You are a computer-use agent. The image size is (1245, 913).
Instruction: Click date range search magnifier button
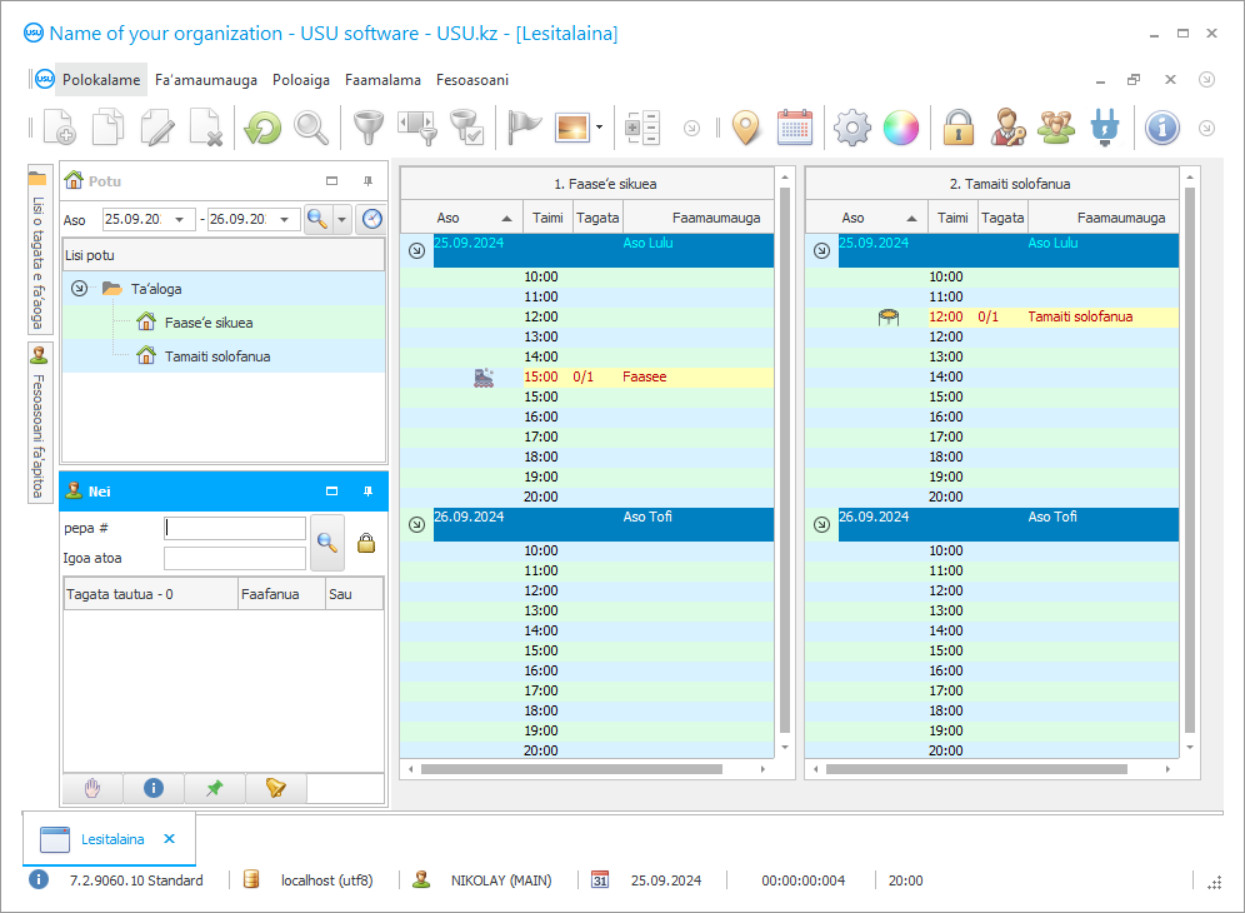point(317,219)
